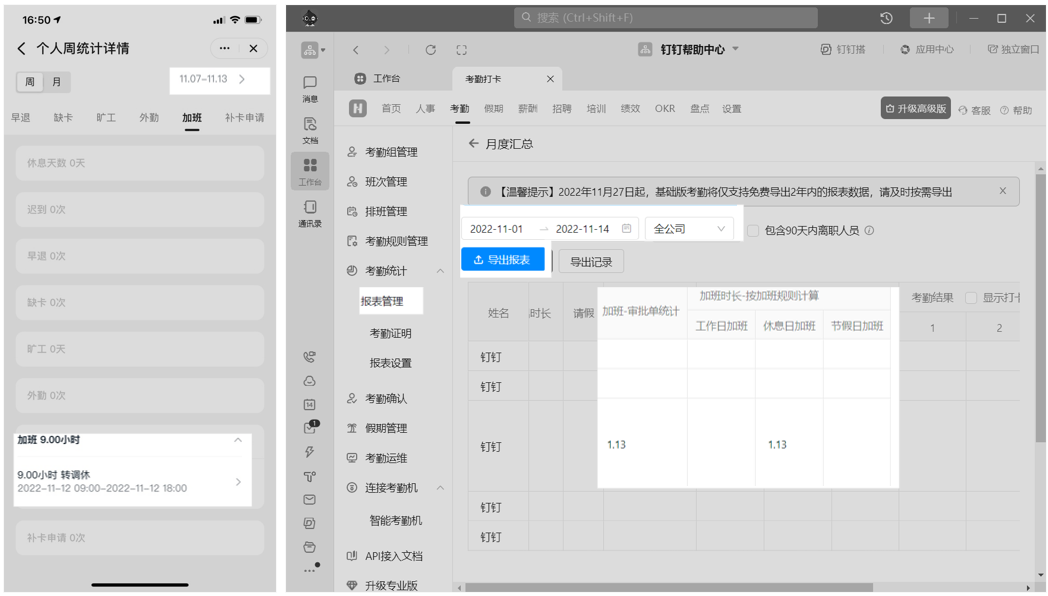Viewport: 1048px width, 596px height.
Task: Click the 导出记录 button
Action: click(x=591, y=262)
